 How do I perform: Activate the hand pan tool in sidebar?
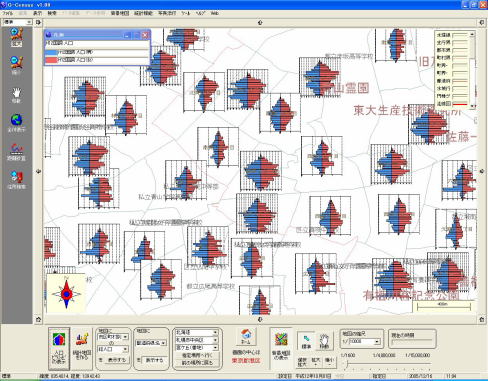(x=16, y=95)
